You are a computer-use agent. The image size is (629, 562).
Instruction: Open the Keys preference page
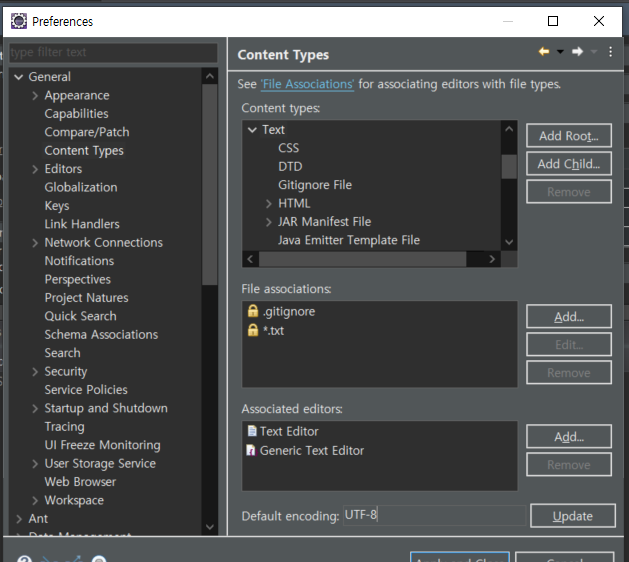57,206
